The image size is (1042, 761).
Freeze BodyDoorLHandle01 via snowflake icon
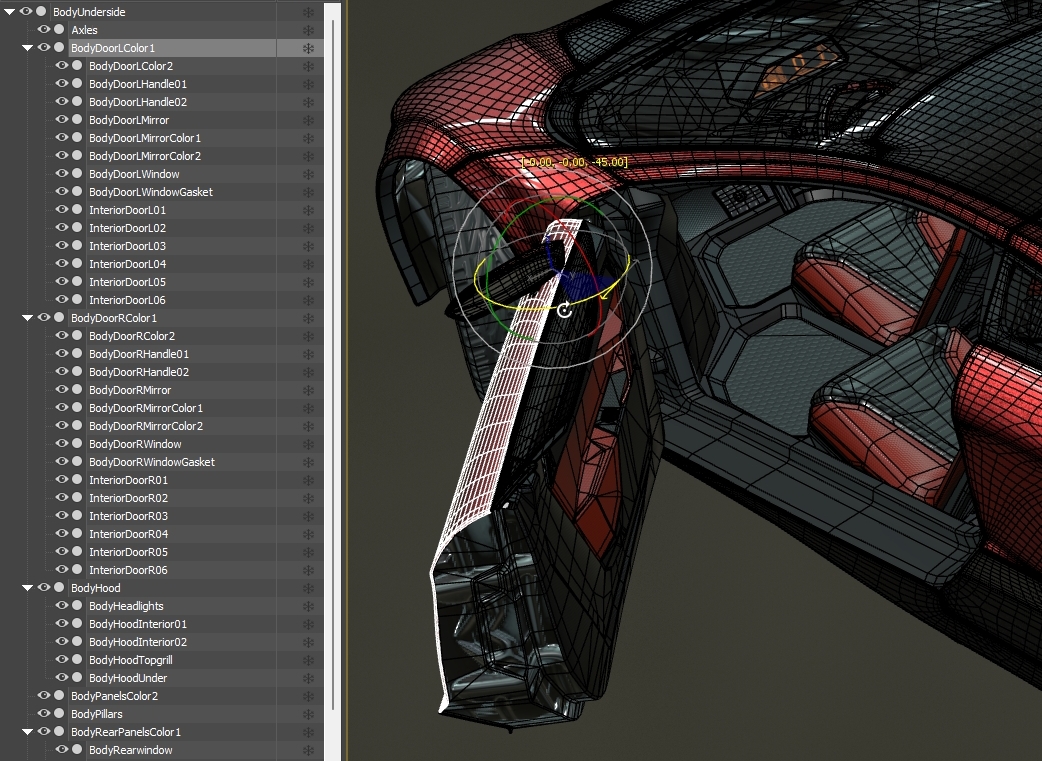(x=308, y=84)
